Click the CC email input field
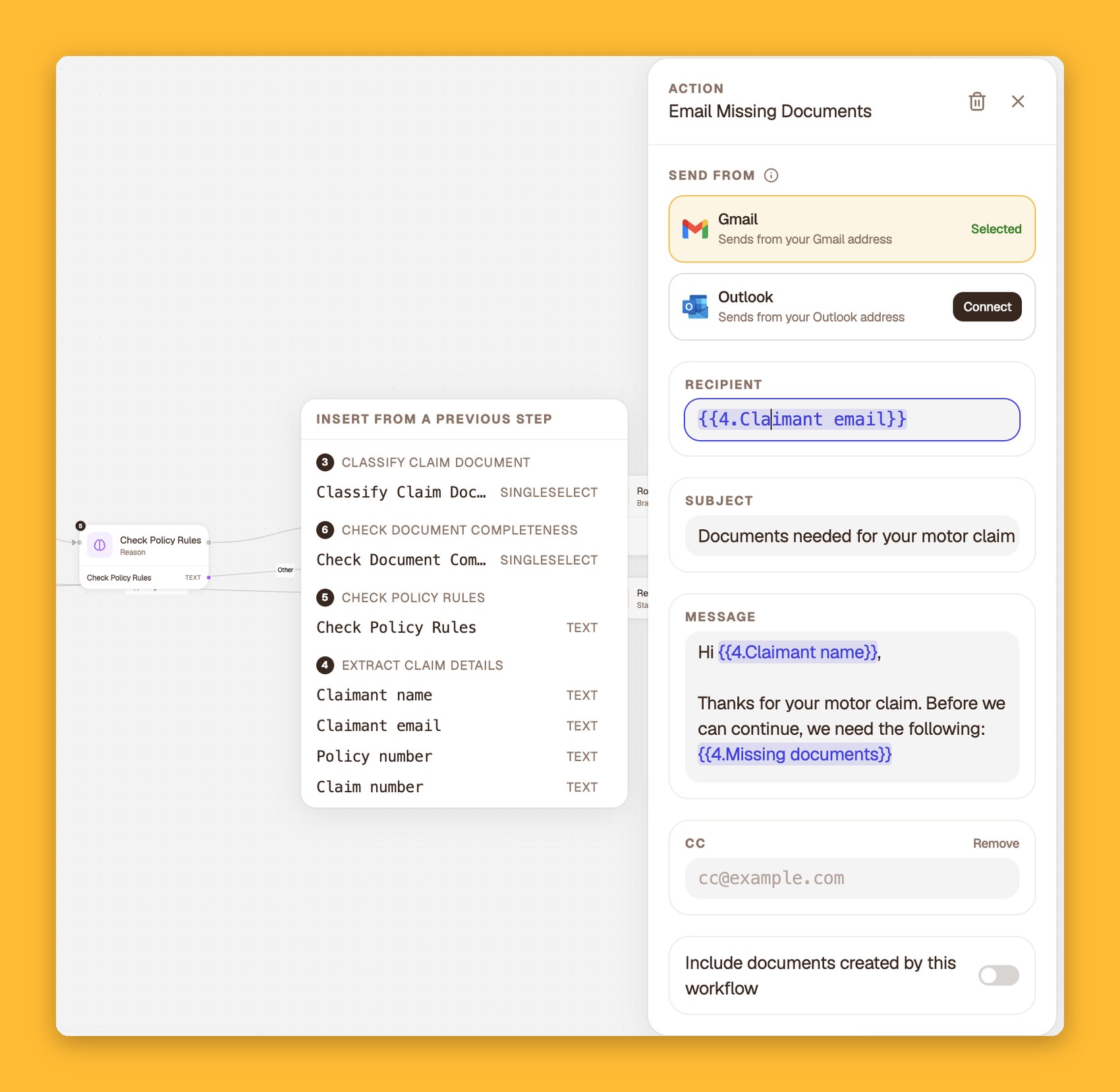 click(852, 878)
